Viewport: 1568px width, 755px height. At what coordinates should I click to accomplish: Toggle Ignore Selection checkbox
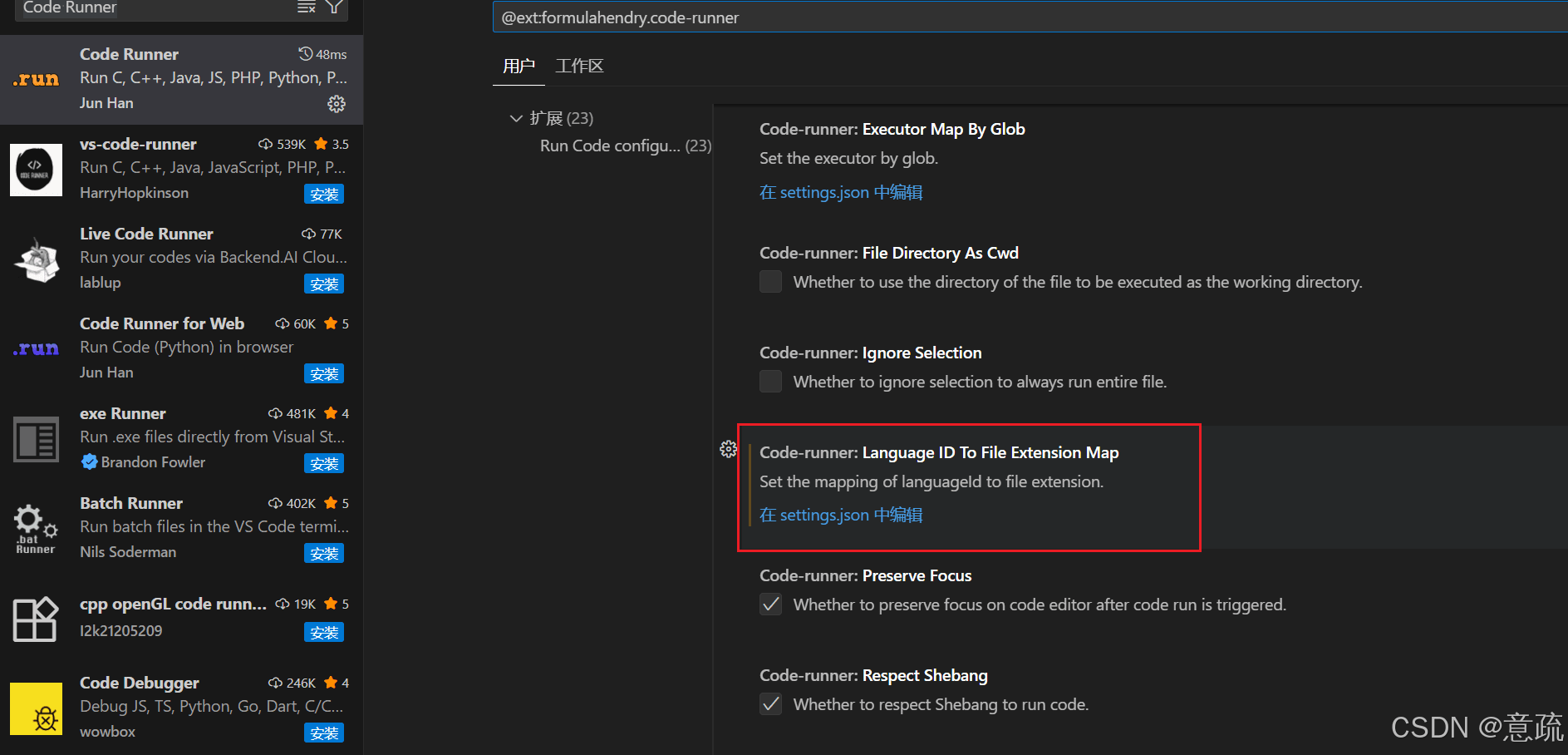[x=771, y=382]
